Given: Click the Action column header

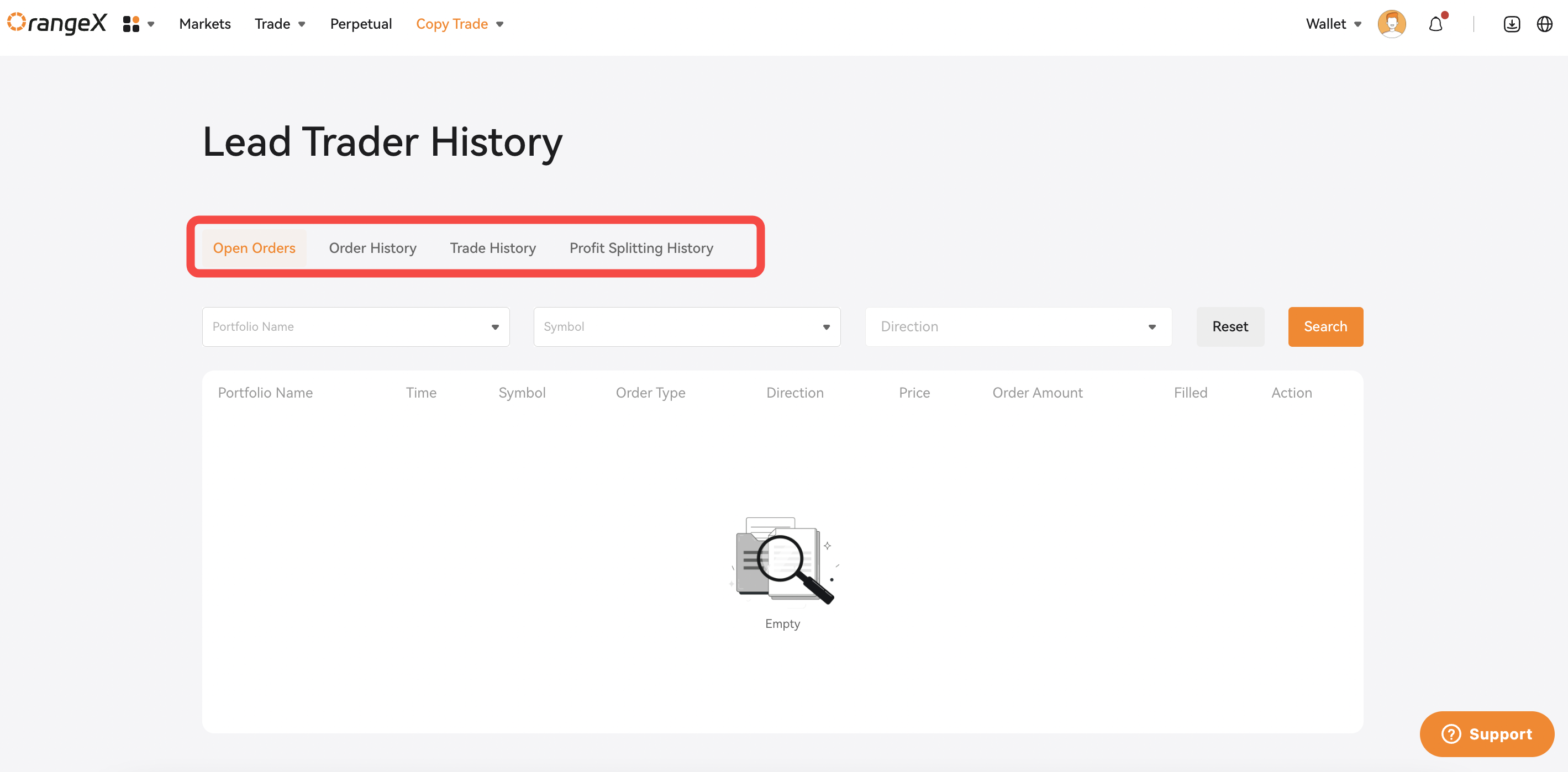Looking at the screenshot, I should coord(1291,393).
